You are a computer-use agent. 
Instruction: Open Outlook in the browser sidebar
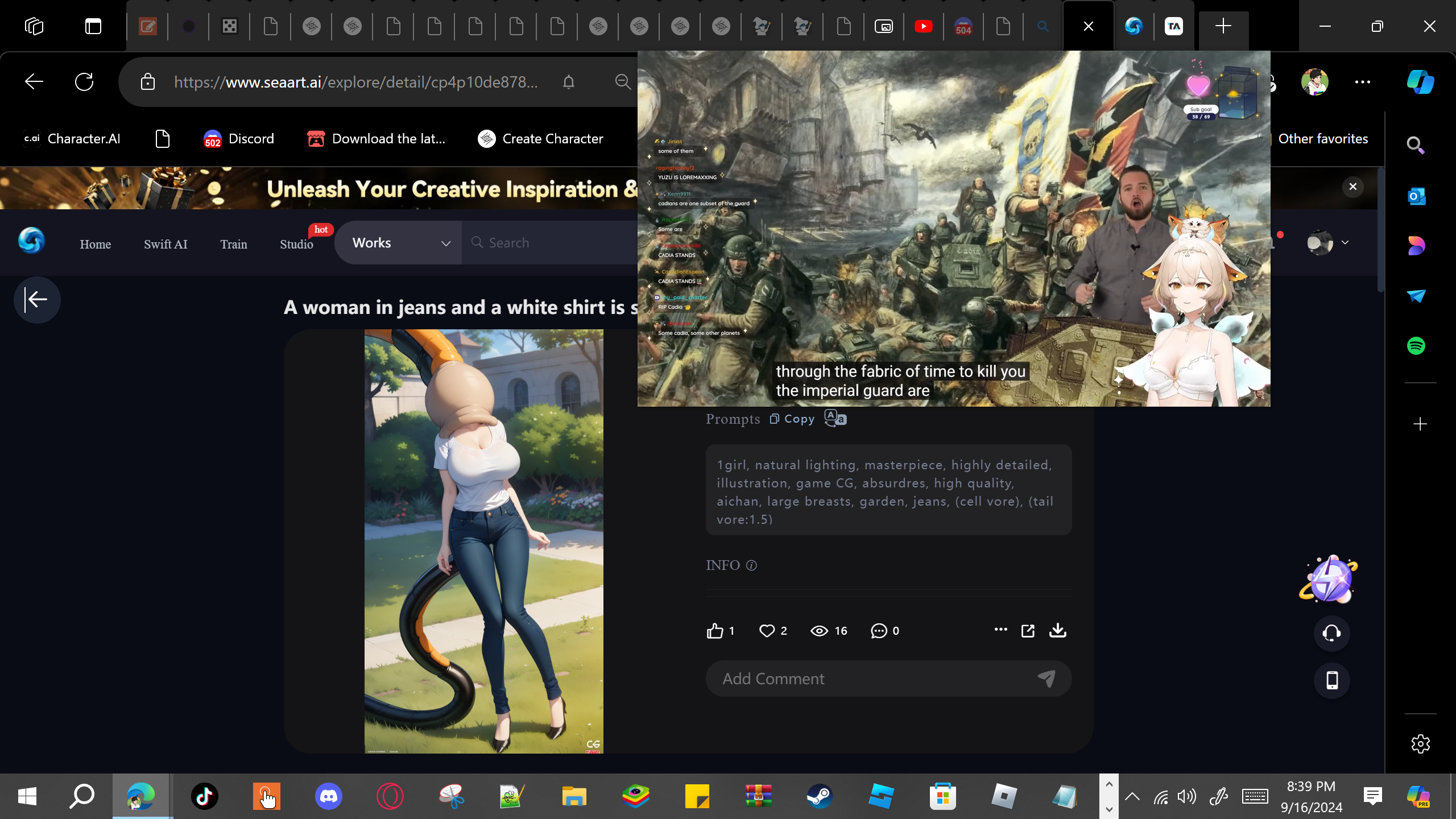(1416, 196)
